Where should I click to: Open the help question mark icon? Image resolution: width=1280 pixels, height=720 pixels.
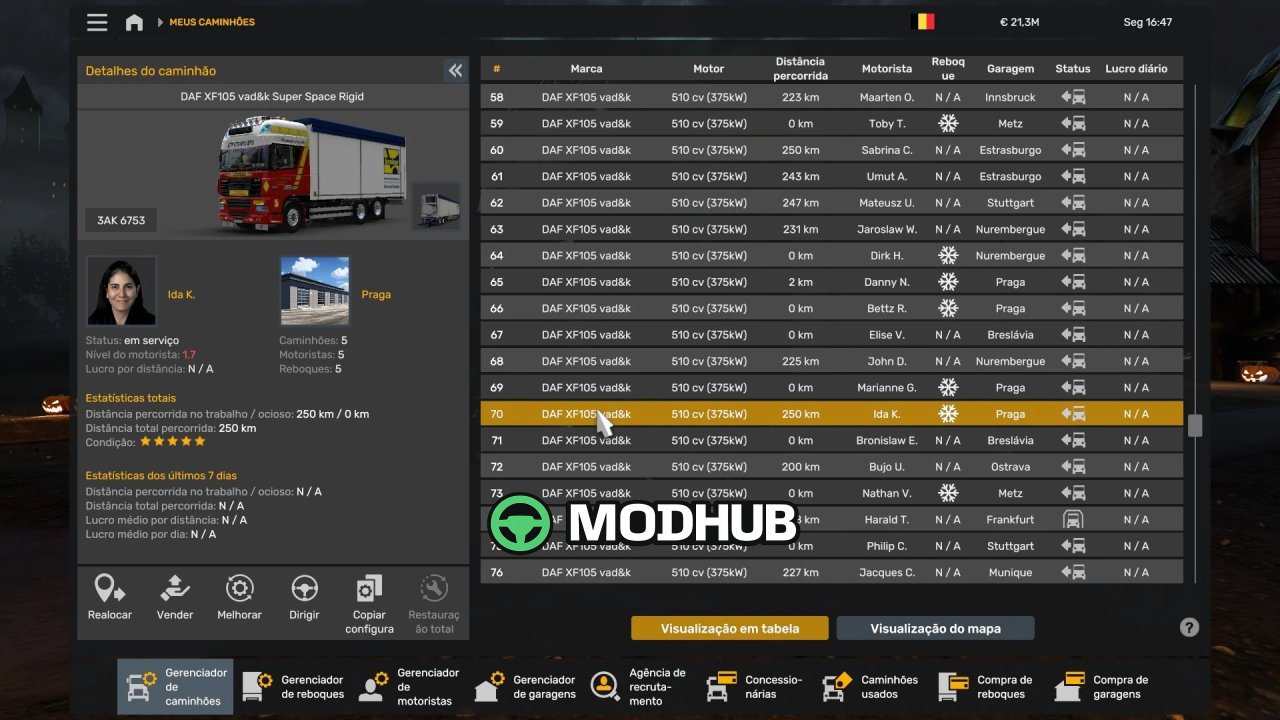click(1189, 627)
